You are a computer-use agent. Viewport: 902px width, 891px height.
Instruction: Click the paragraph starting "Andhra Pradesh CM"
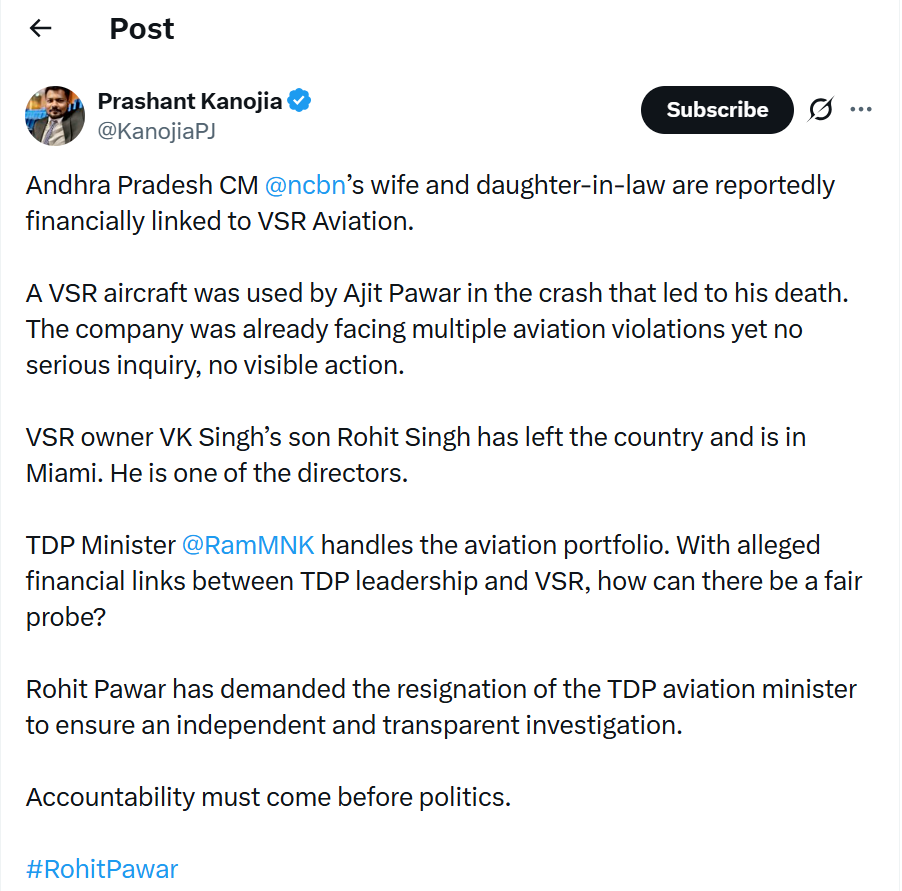pyautogui.click(x=430, y=203)
